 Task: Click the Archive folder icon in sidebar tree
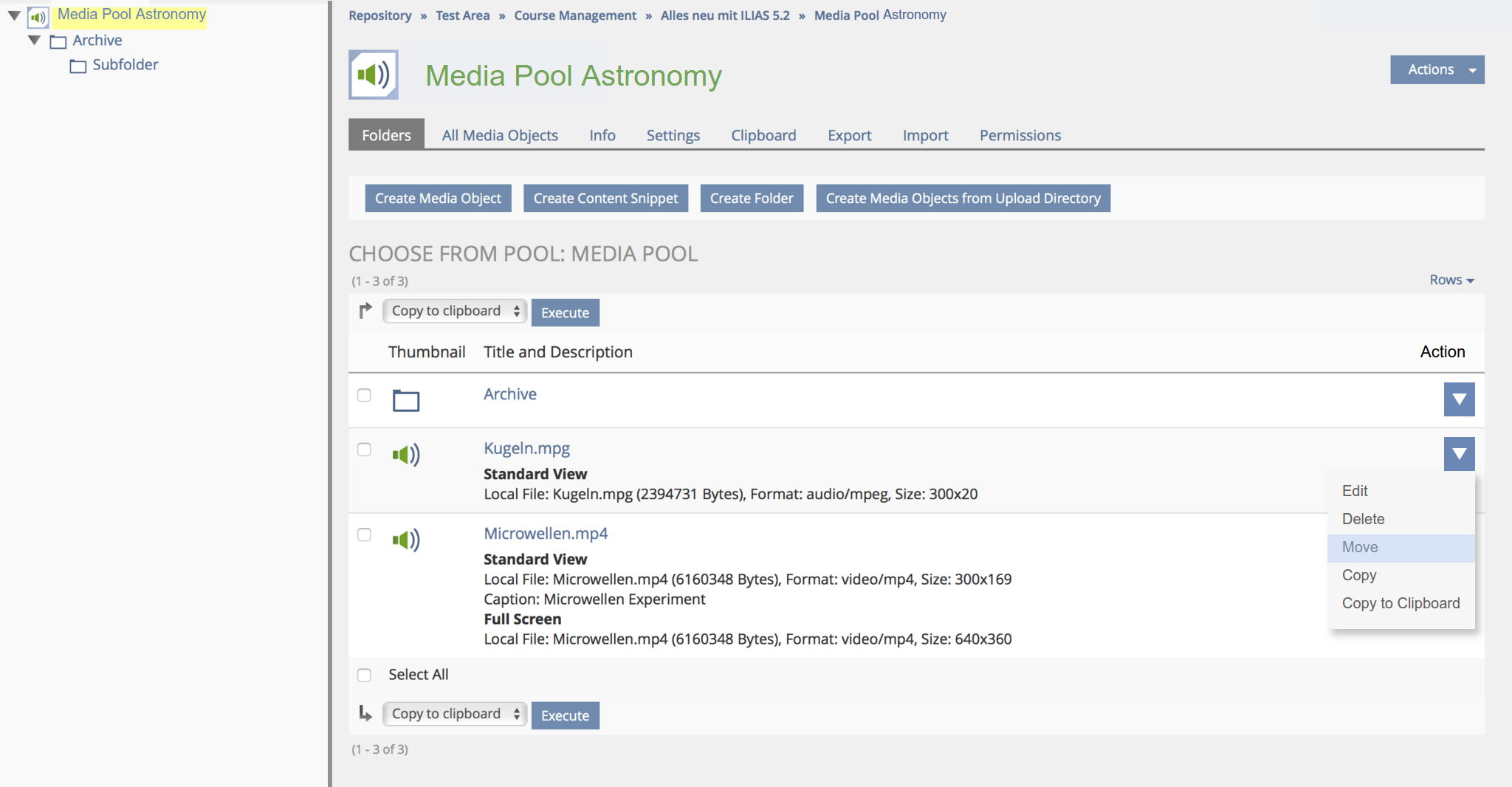(x=58, y=41)
